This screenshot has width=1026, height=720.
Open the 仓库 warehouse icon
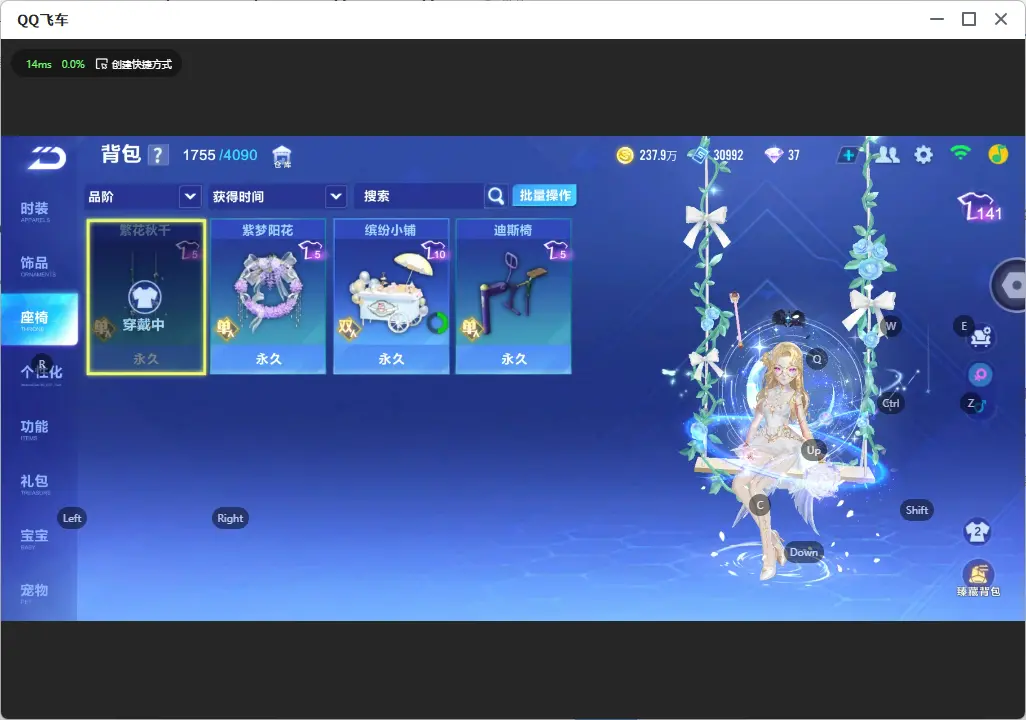[x=282, y=156]
